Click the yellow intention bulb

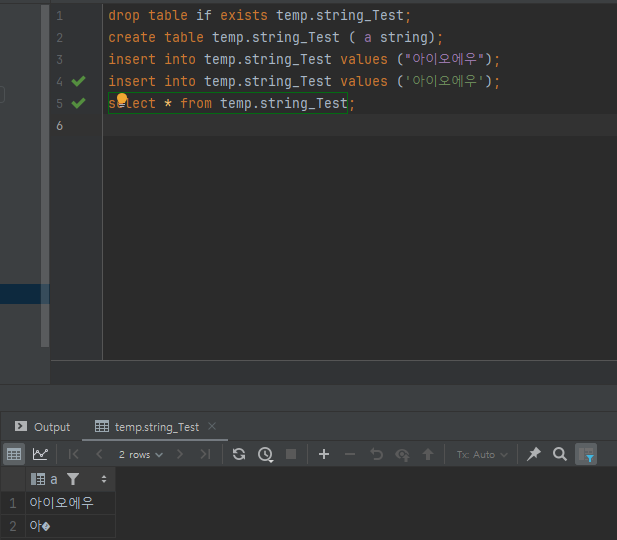122,98
